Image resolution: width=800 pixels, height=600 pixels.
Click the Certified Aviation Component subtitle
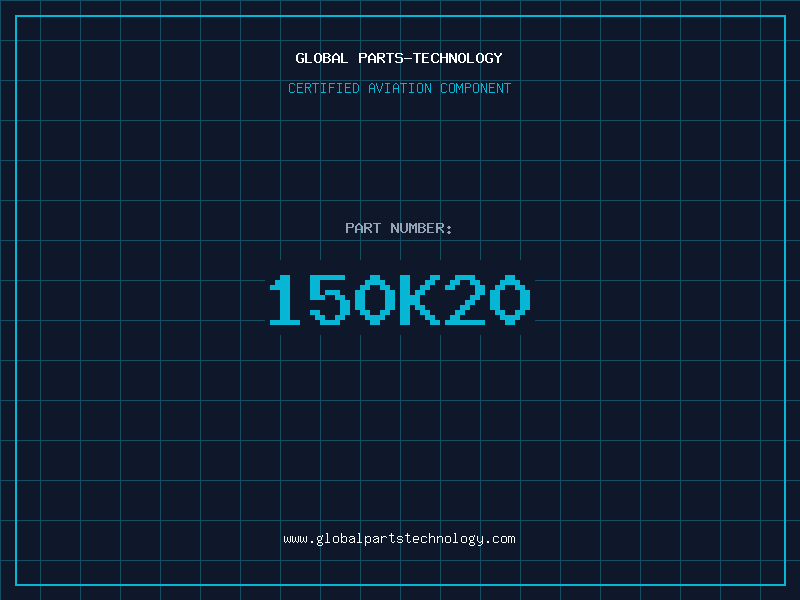point(399,88)
